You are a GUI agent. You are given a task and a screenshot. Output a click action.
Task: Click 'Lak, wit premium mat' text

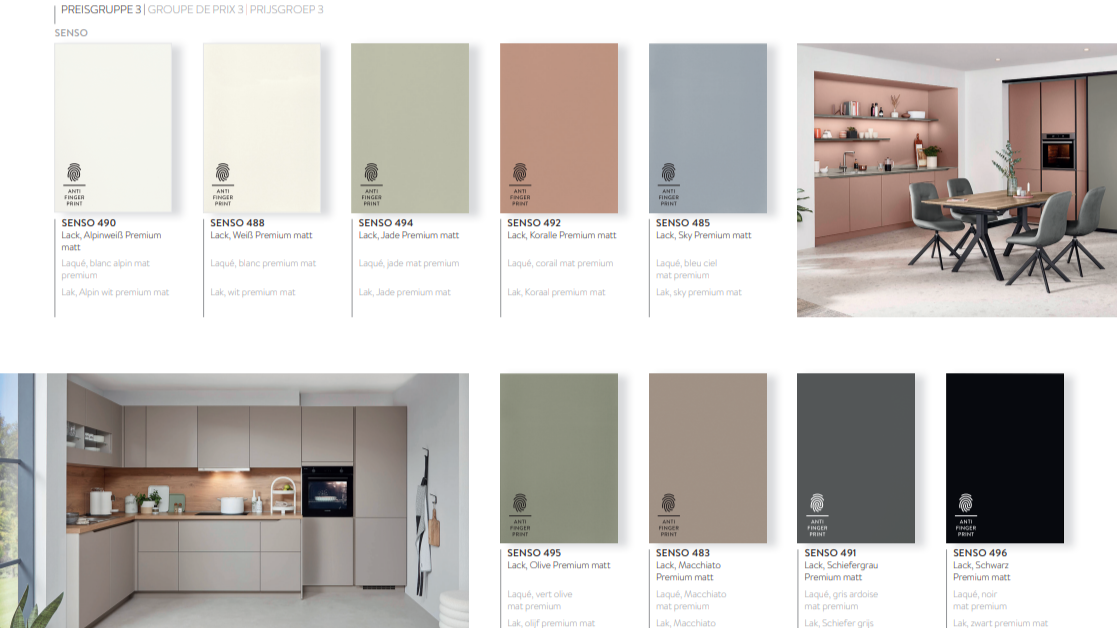click(253, 292)
